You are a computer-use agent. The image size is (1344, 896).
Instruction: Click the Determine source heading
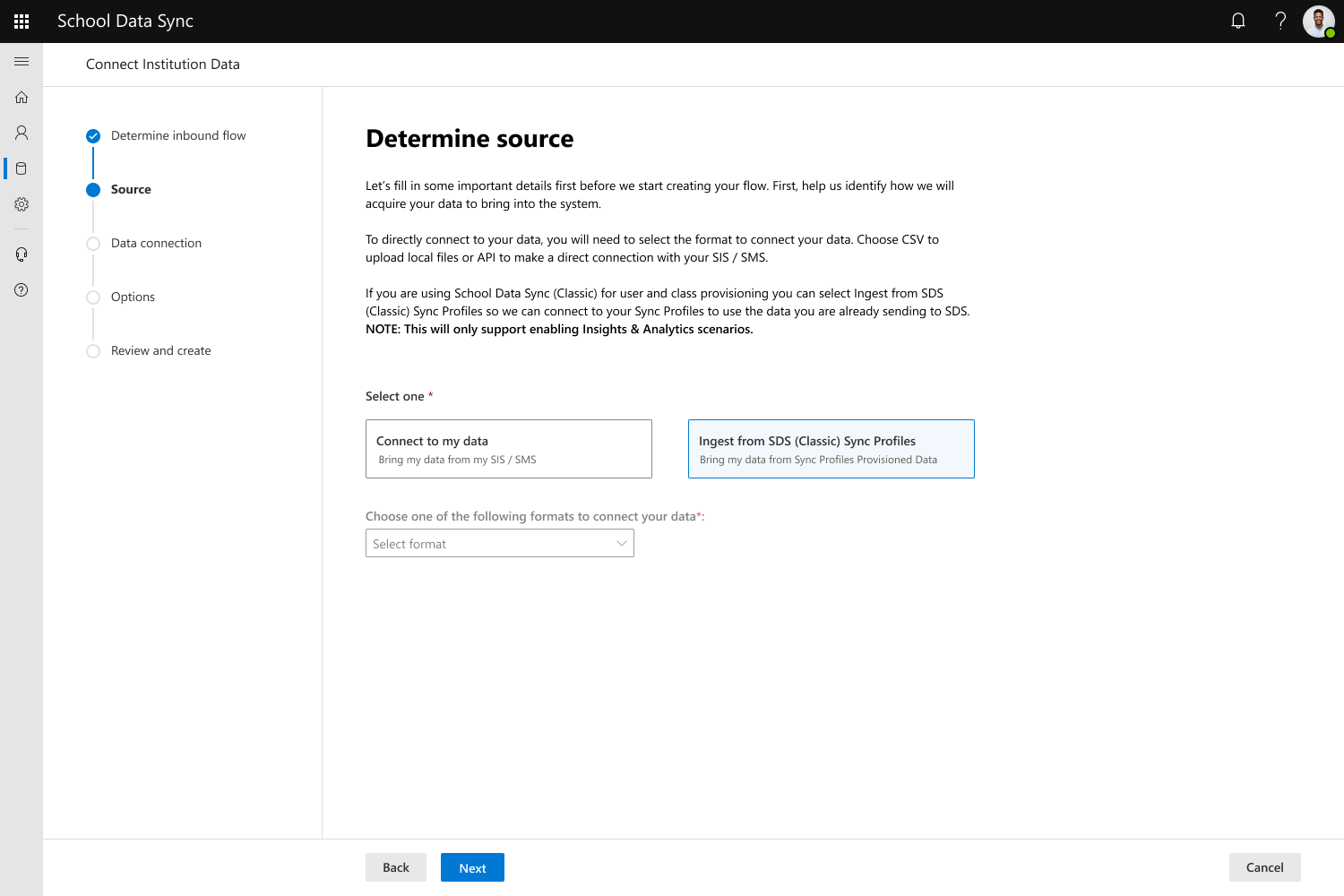tap(470, 139)
